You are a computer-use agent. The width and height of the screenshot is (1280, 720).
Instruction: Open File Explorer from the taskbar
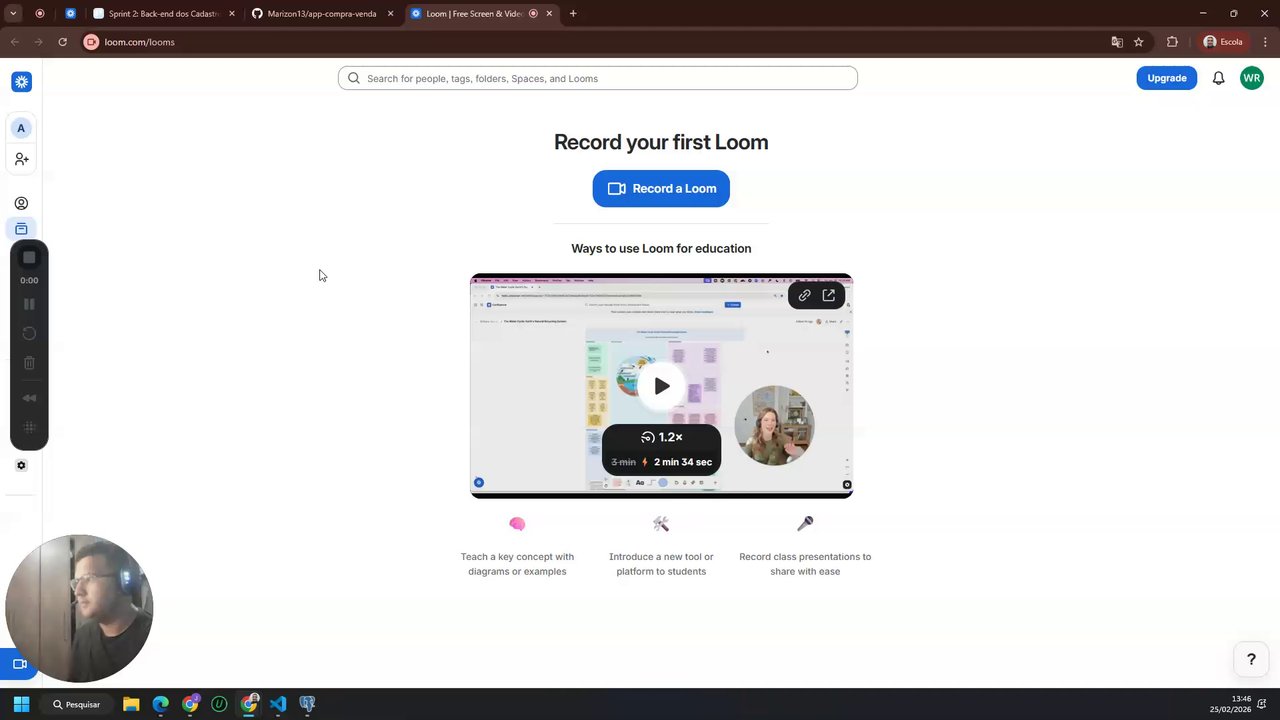point(131,704)
